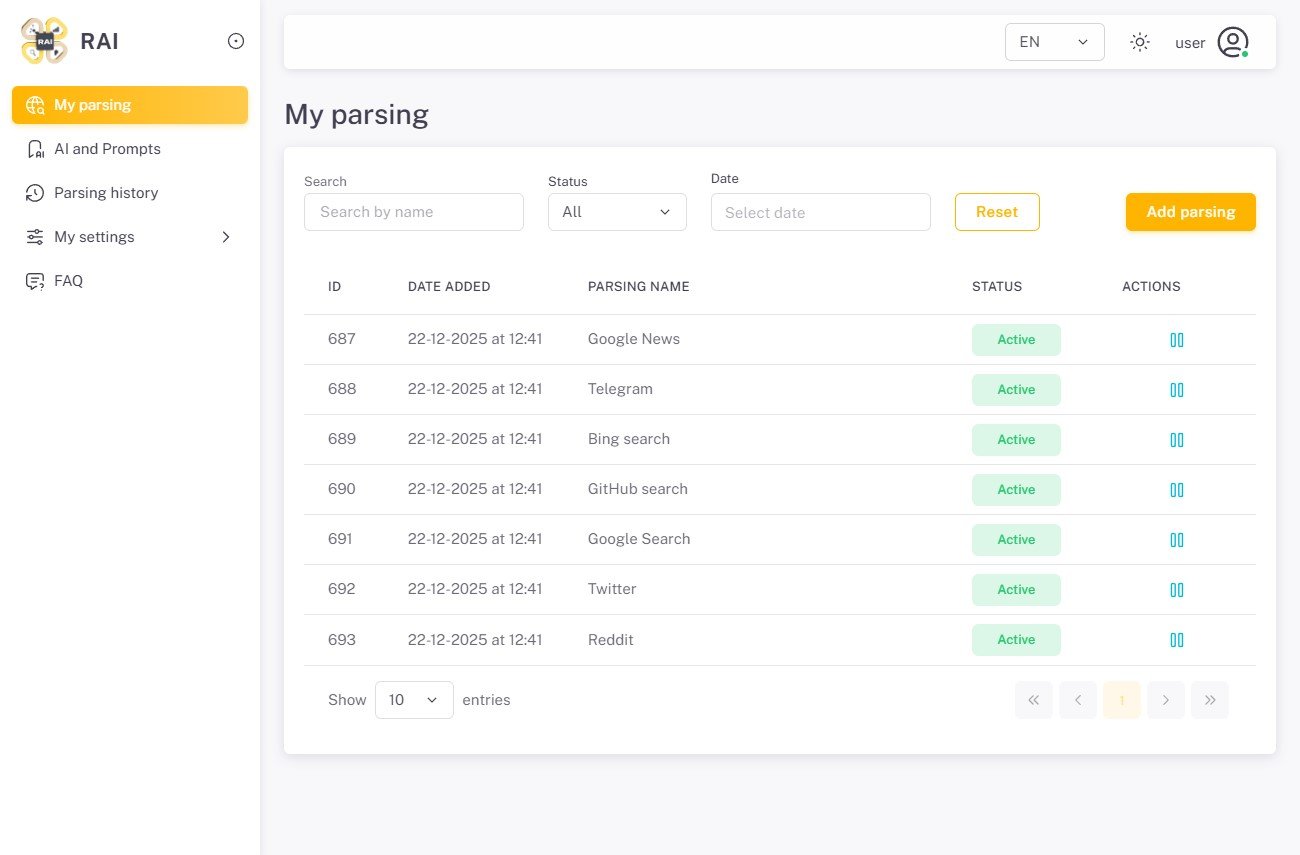Pause the Google News parsing
The image size is (1300, 855).
(x=1176, y=340)
